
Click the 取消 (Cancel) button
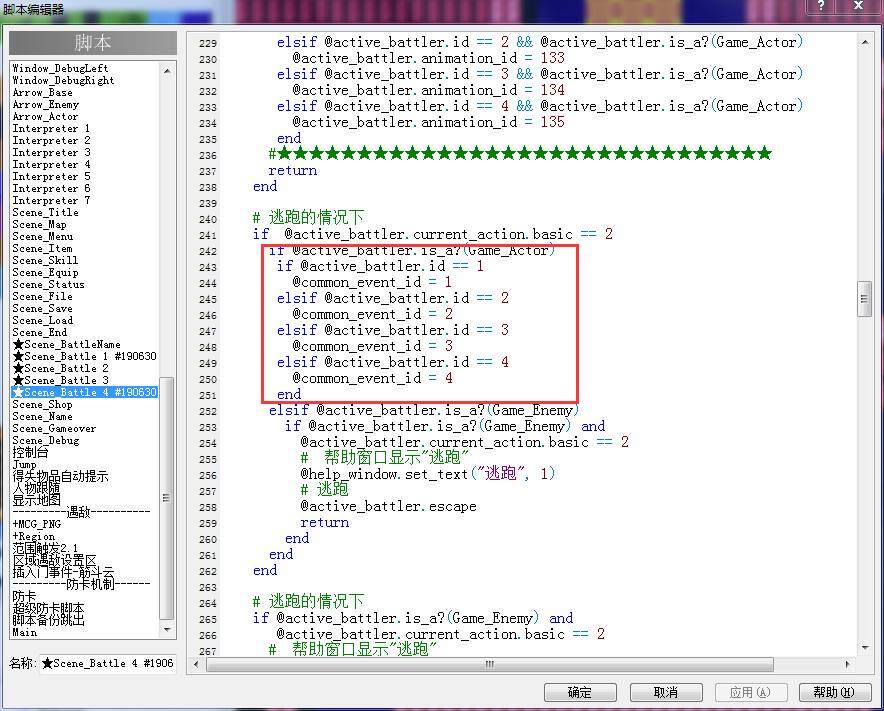(x=666, y=692)
